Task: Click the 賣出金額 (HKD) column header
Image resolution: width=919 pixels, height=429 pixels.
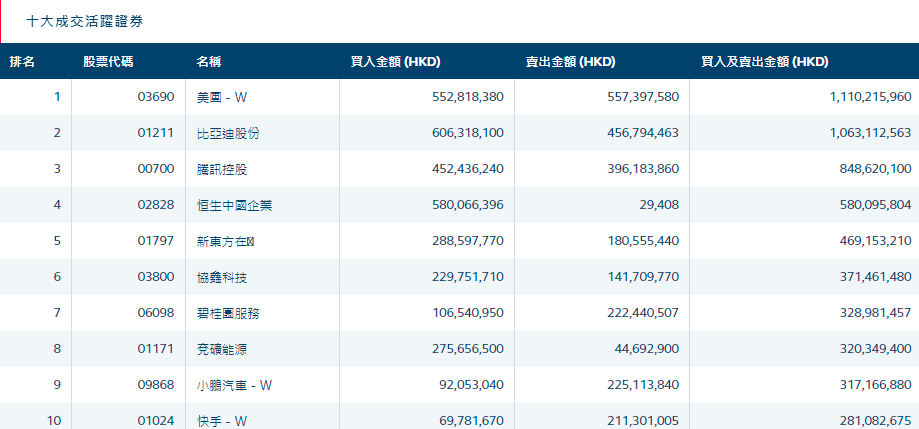Action: (x=570, y=62)
